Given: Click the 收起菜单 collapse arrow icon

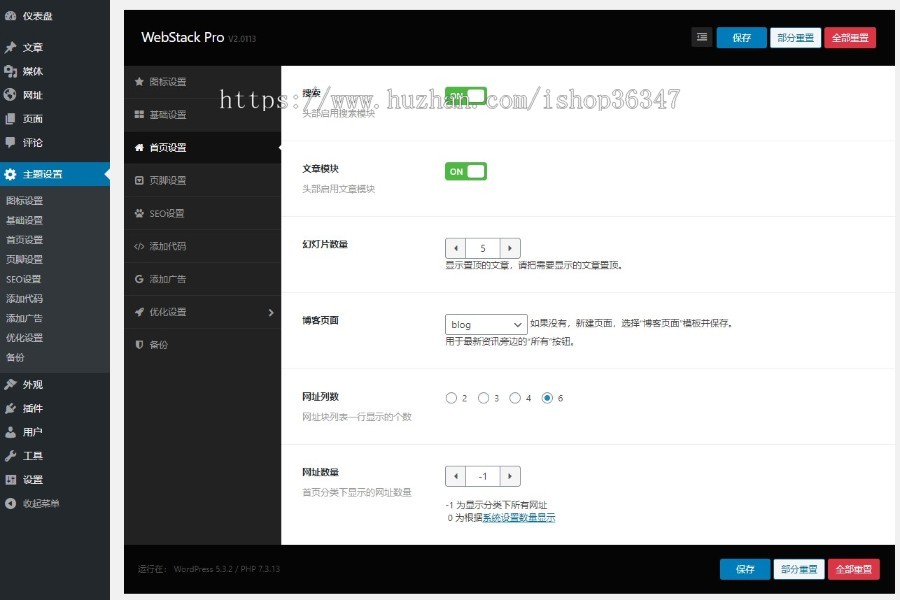Looking at the screenshot, I should pos(10,504).
